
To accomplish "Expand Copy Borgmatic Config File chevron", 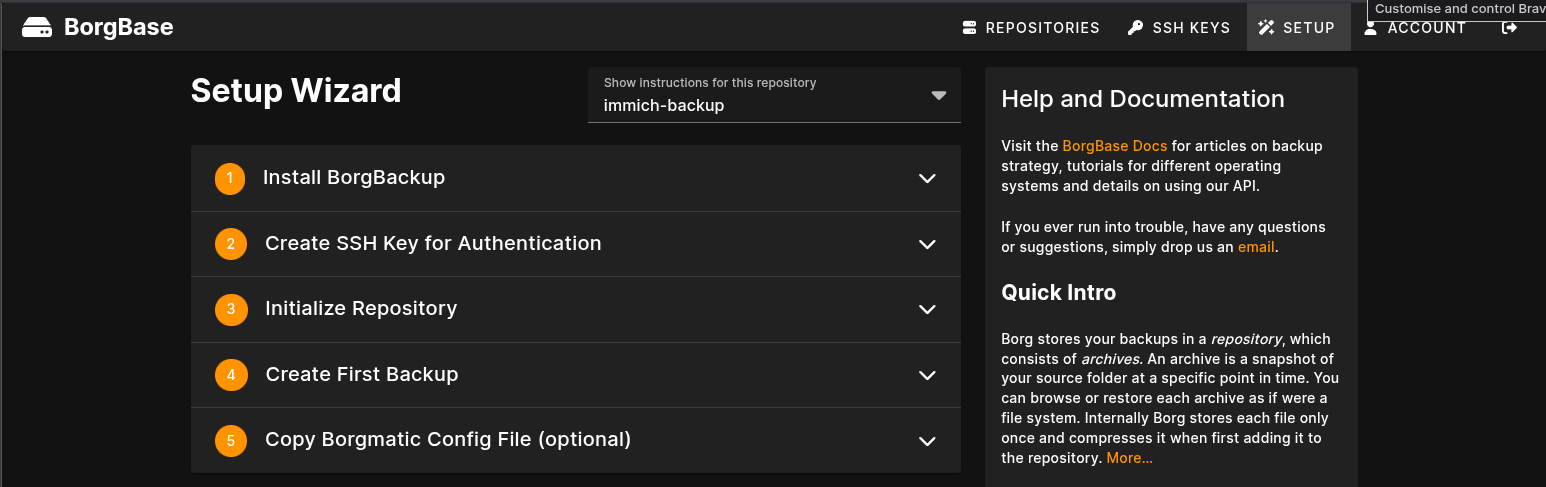I will [x=927, y=441].
